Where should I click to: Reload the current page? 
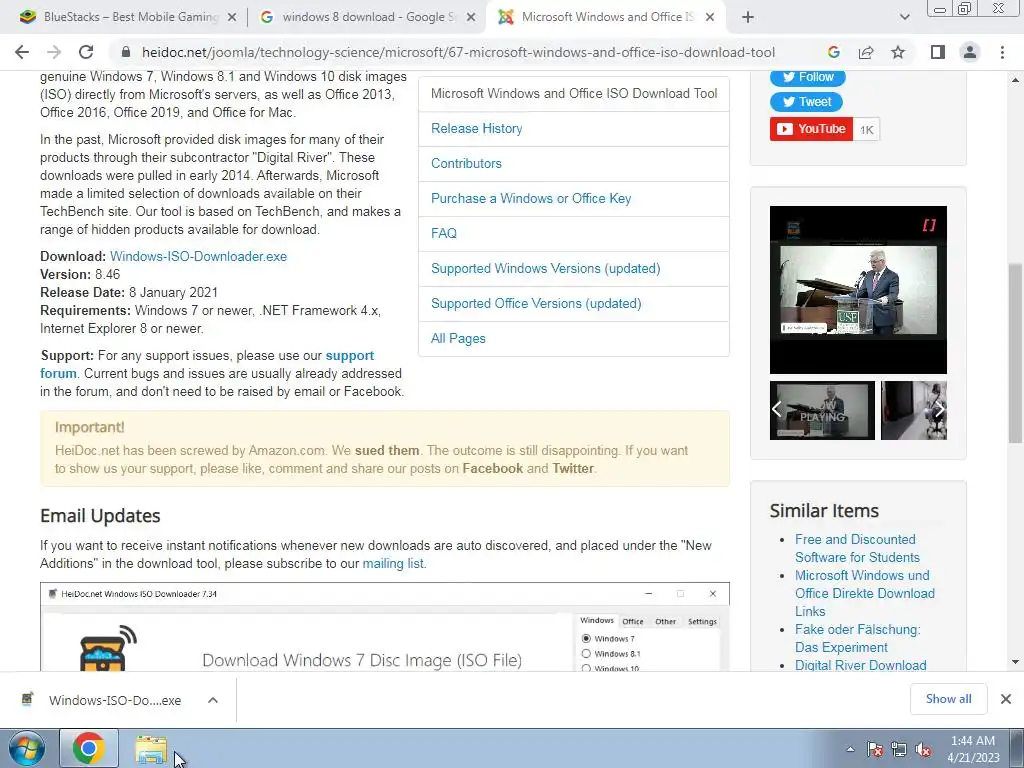coord(86,52)
